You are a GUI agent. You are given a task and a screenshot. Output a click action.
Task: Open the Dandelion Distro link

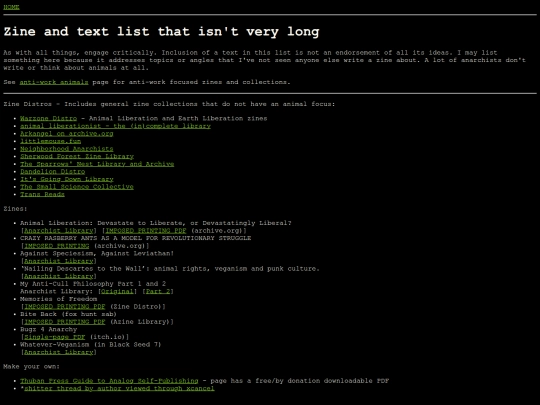click(52, 171)
